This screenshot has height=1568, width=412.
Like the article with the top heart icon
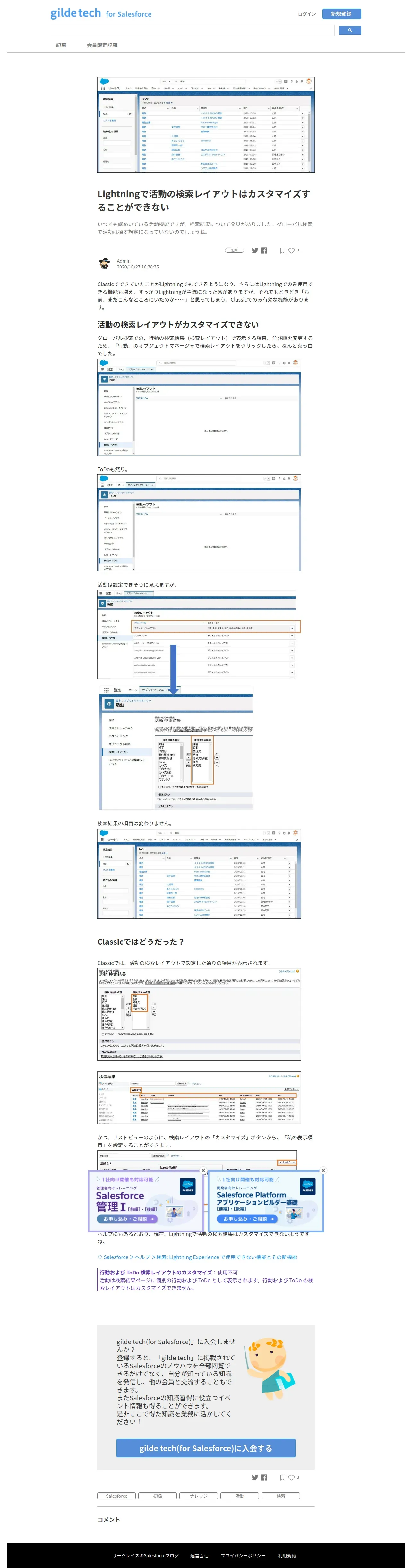point(291,250)
